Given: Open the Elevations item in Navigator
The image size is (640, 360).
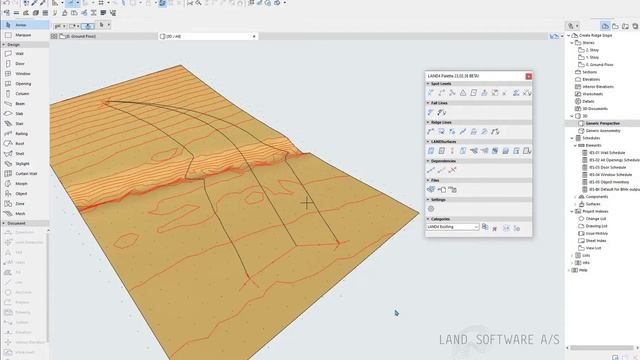Looking at the screenshot, I should coord(587,79).
